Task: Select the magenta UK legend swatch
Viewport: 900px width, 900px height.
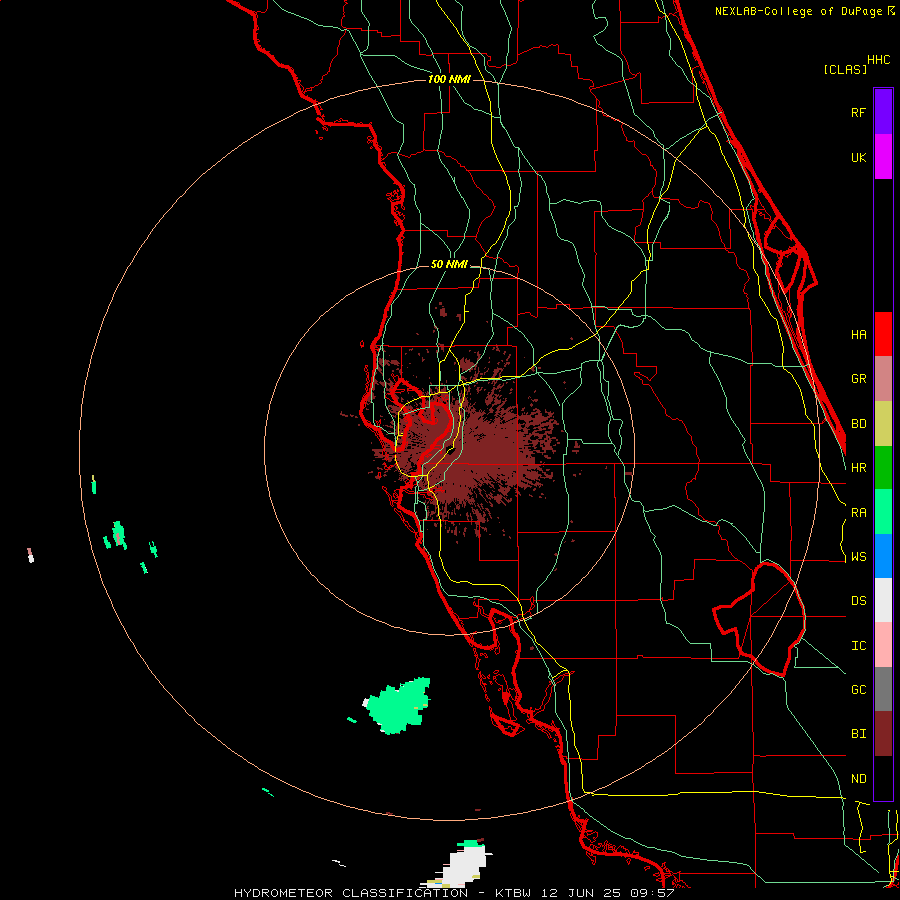Action: coord(883,157)
